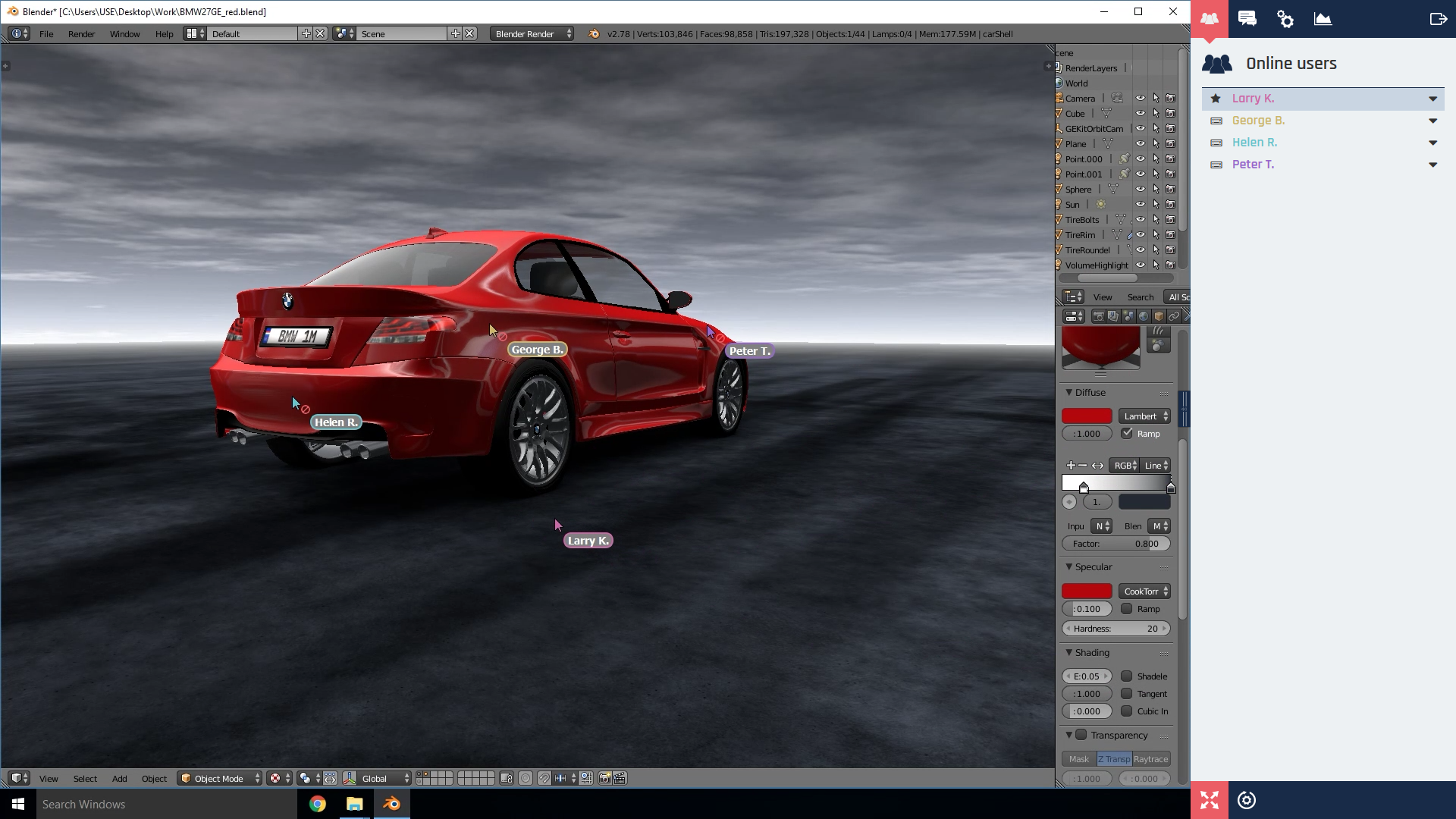Image resolution: width=1456 pixels, height=819 pixels.
Task: Open the chat messages panel icon
Action: [1247, 19]
